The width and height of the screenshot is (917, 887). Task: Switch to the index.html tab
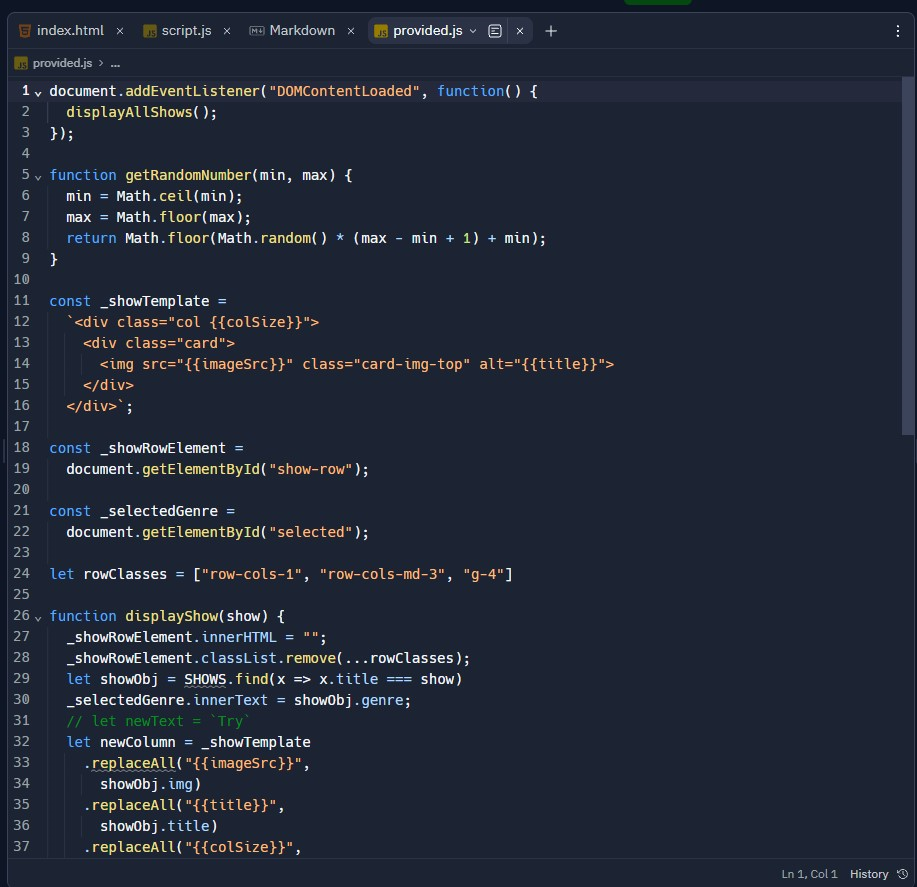[70, 30]
